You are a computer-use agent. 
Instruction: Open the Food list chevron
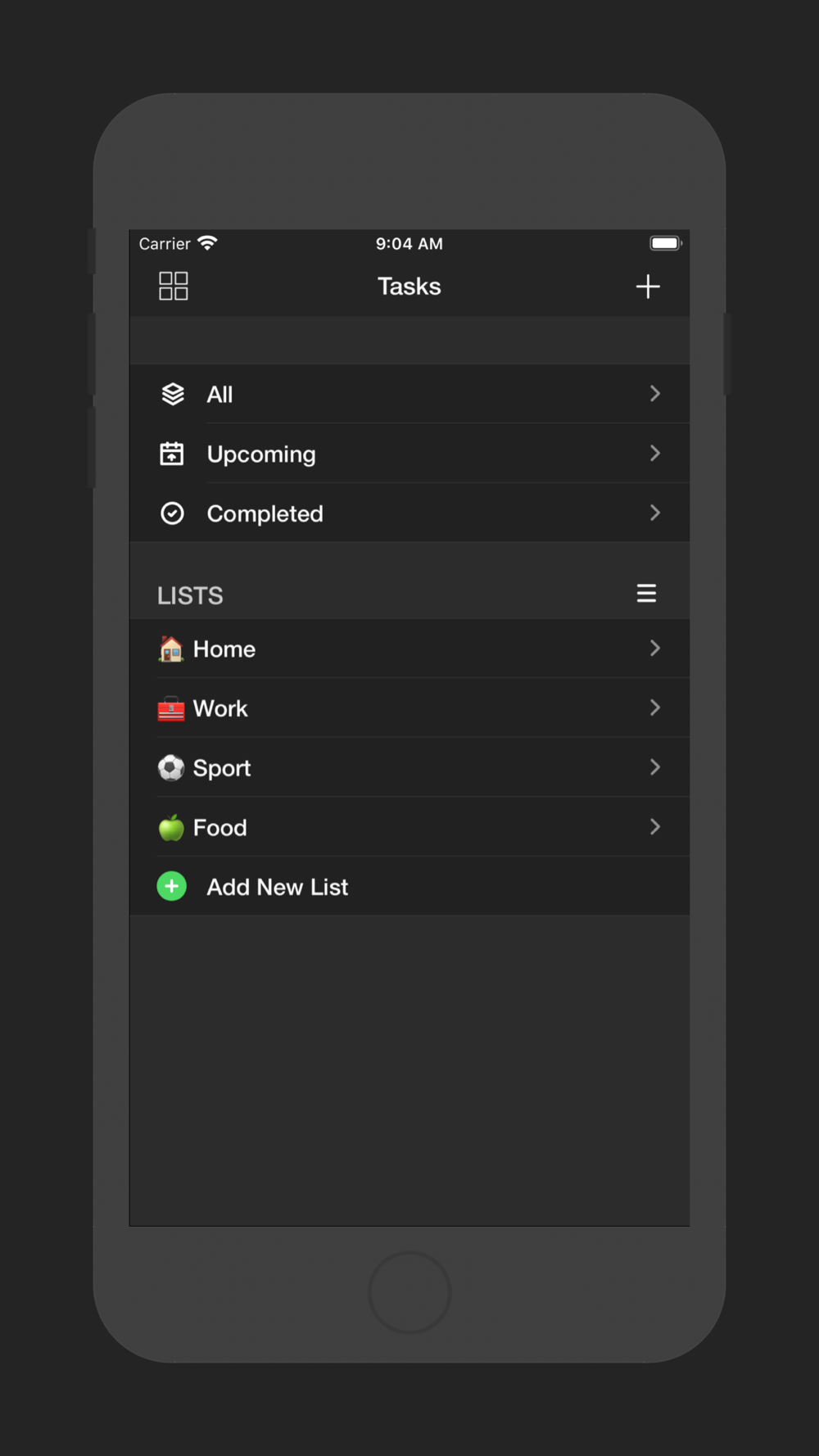click(655, 828)
